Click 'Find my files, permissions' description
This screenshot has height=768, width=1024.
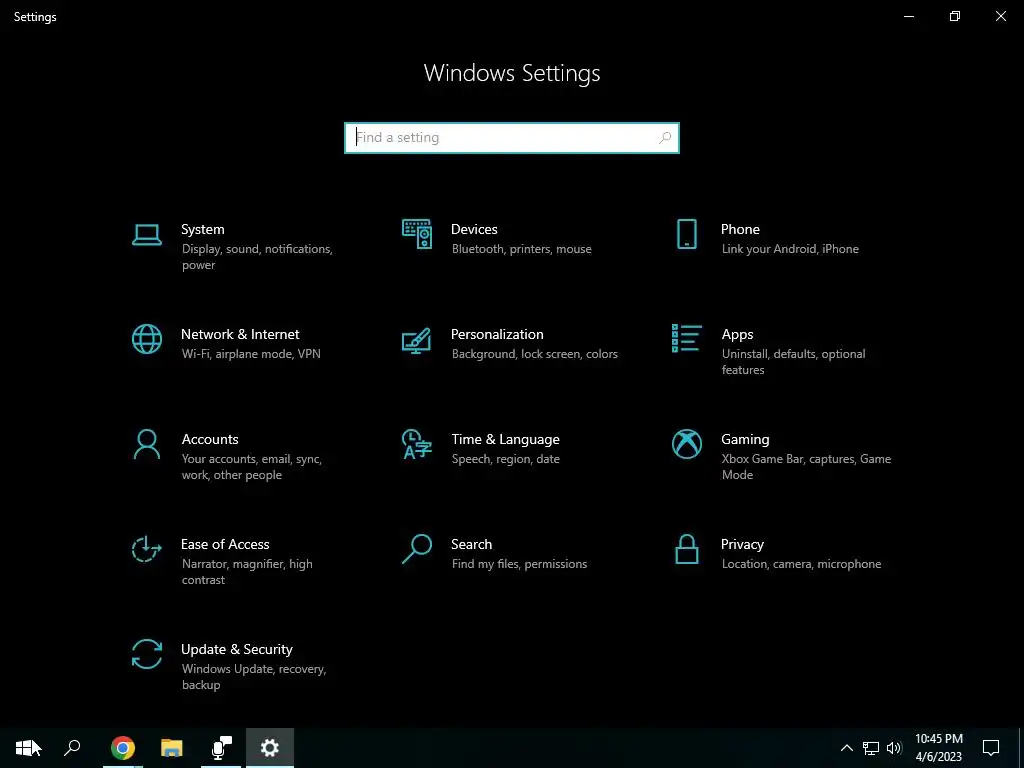pos(519,564)
